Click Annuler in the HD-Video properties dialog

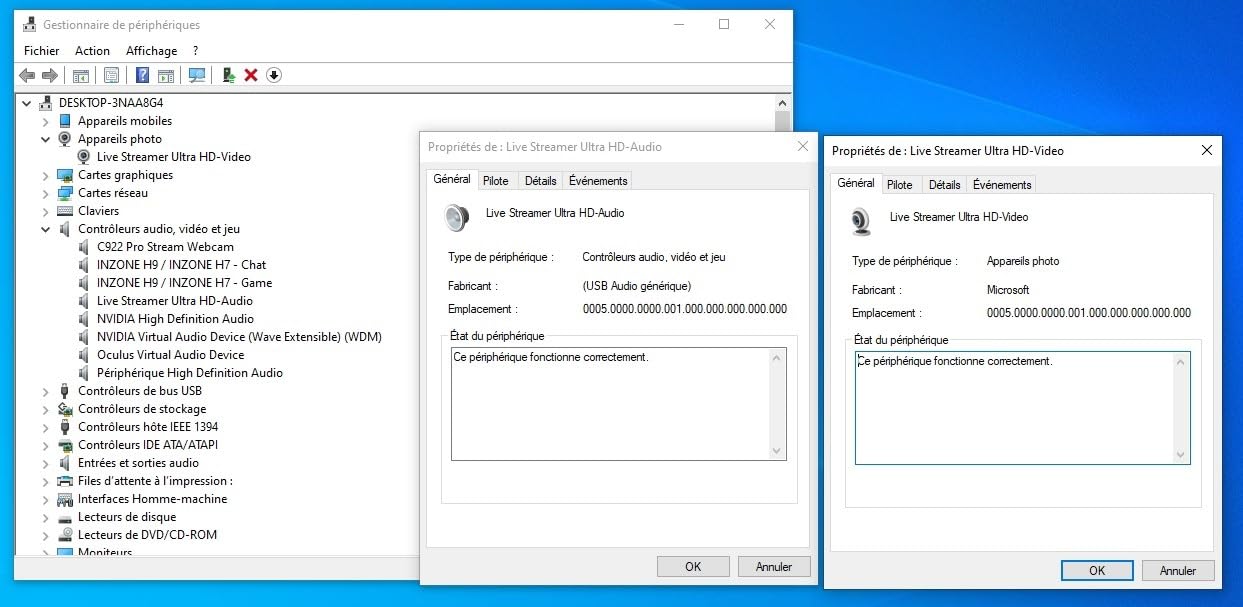coord(1178,570)
